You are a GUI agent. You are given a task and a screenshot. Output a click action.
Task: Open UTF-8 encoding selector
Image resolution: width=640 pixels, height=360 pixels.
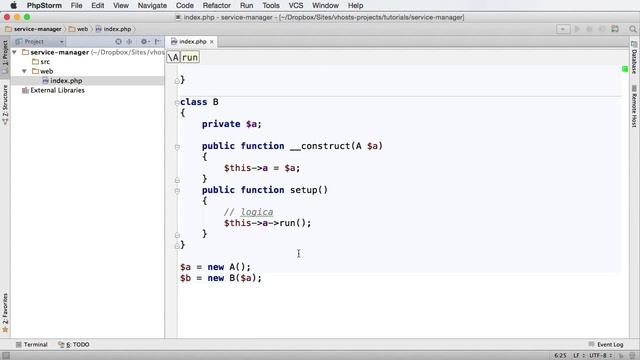point(601,356)
